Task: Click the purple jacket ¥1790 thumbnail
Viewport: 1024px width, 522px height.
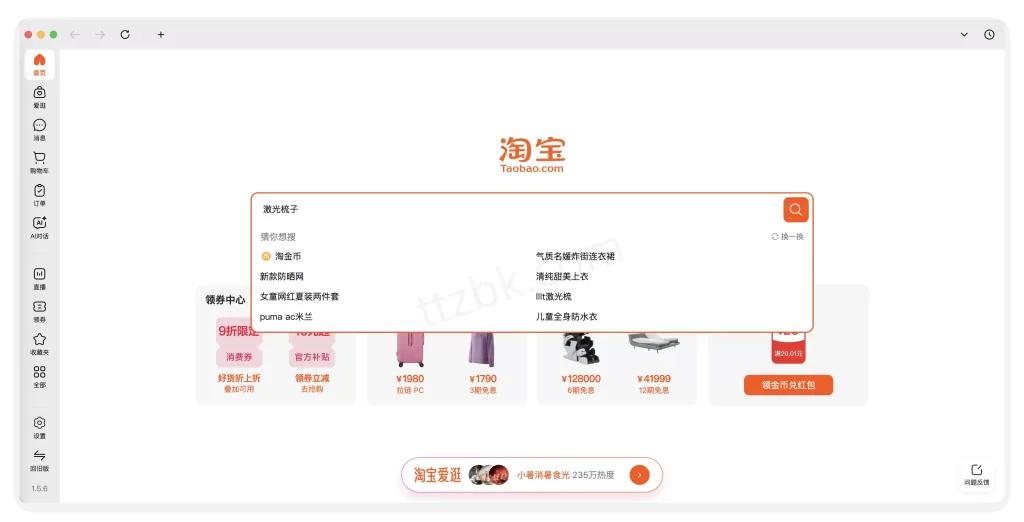Action: coord(483,350)
